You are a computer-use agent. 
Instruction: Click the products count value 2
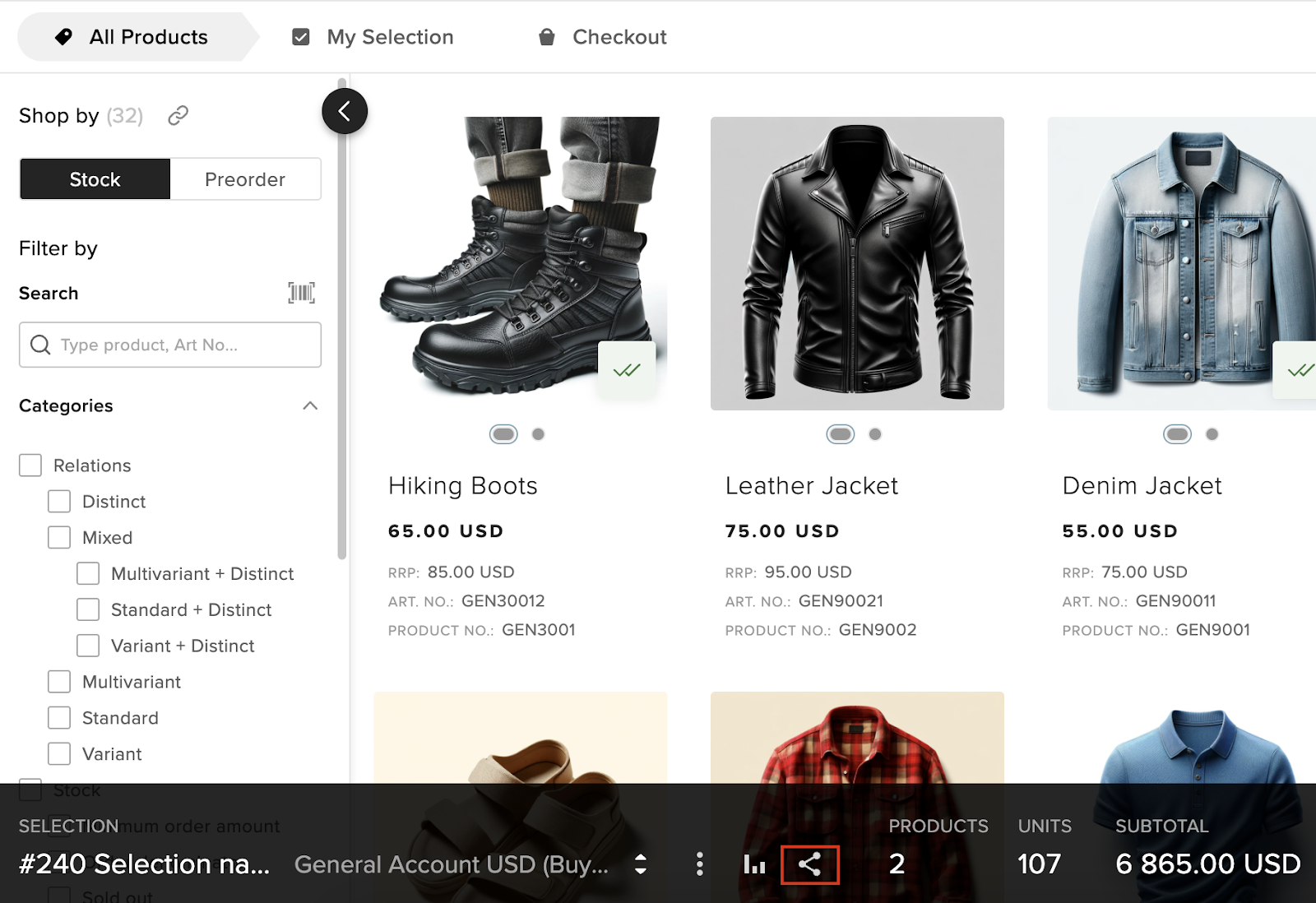(x=897, y=864)
